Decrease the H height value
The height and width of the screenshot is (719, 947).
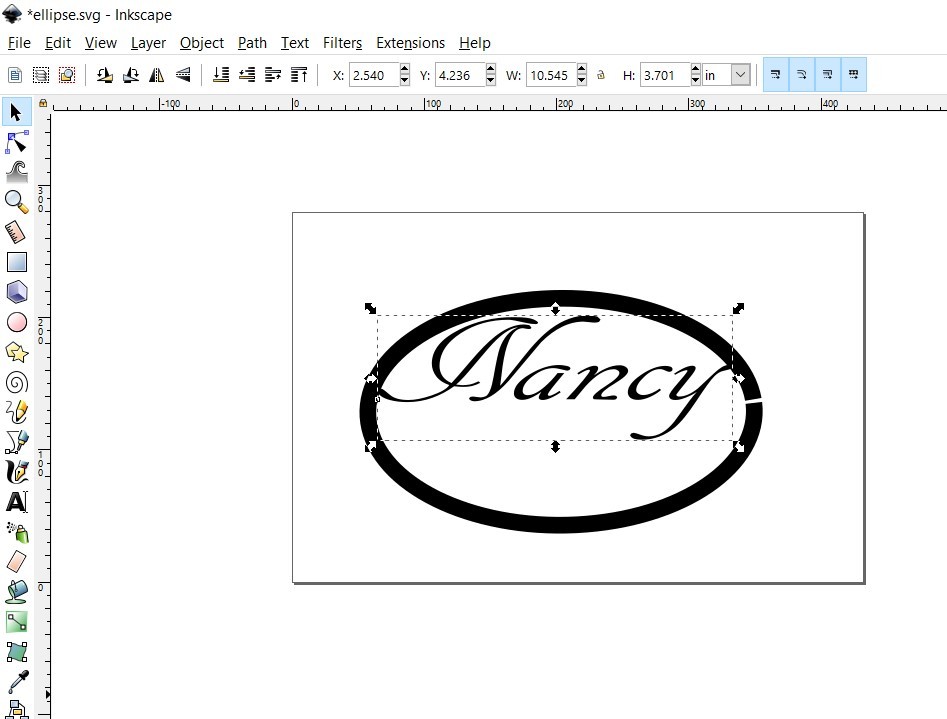click(x=696, y=81)
